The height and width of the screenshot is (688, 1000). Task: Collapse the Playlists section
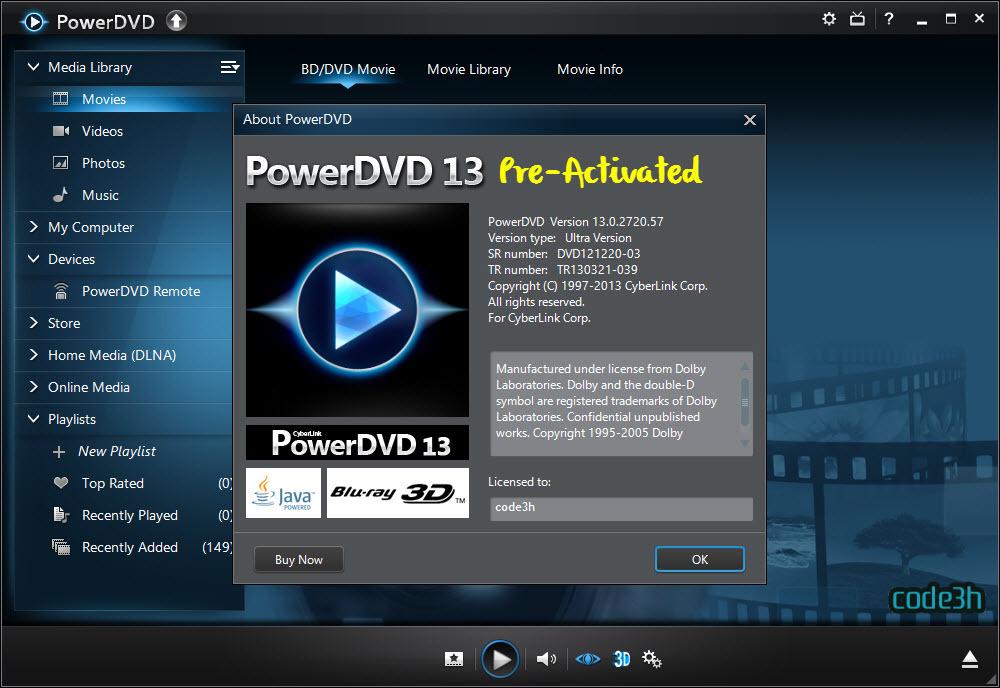click(x=33, y=418)
